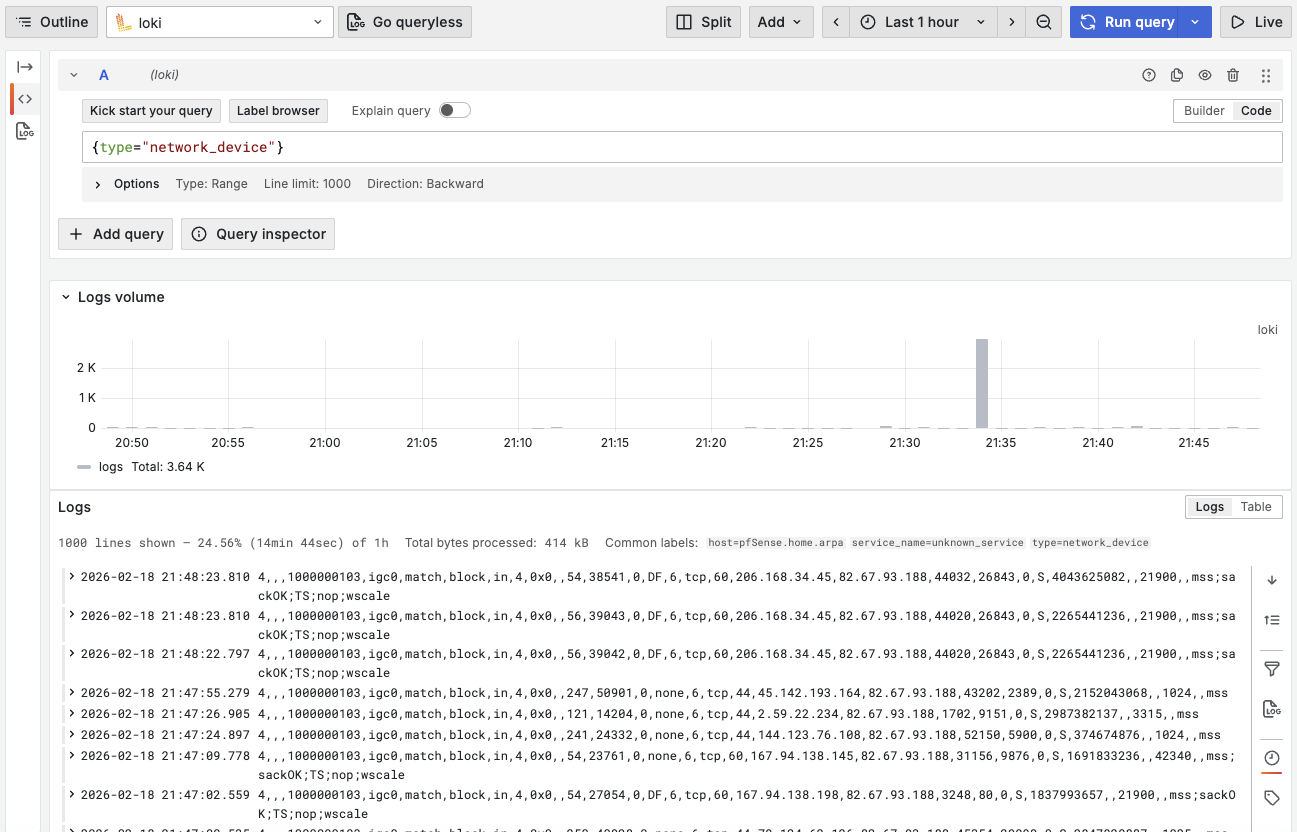The image size is (1297, 832).
Task: Click Go queryless button
Action: pyautogui.click(x=405, y=22)
